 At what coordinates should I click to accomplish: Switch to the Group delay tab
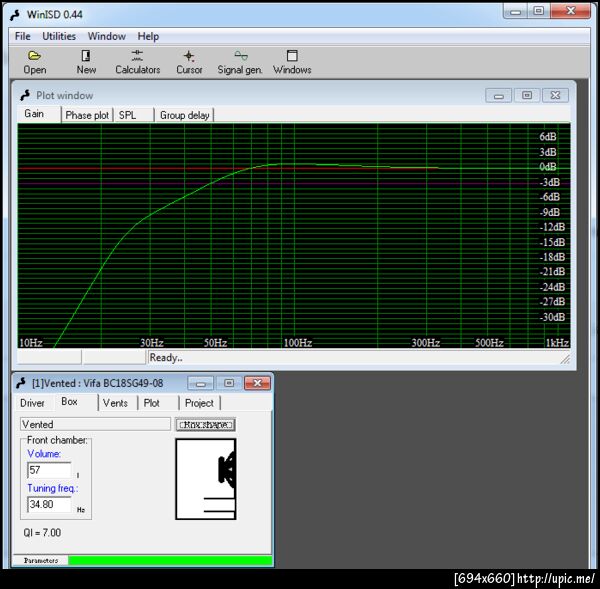(184, 115)
